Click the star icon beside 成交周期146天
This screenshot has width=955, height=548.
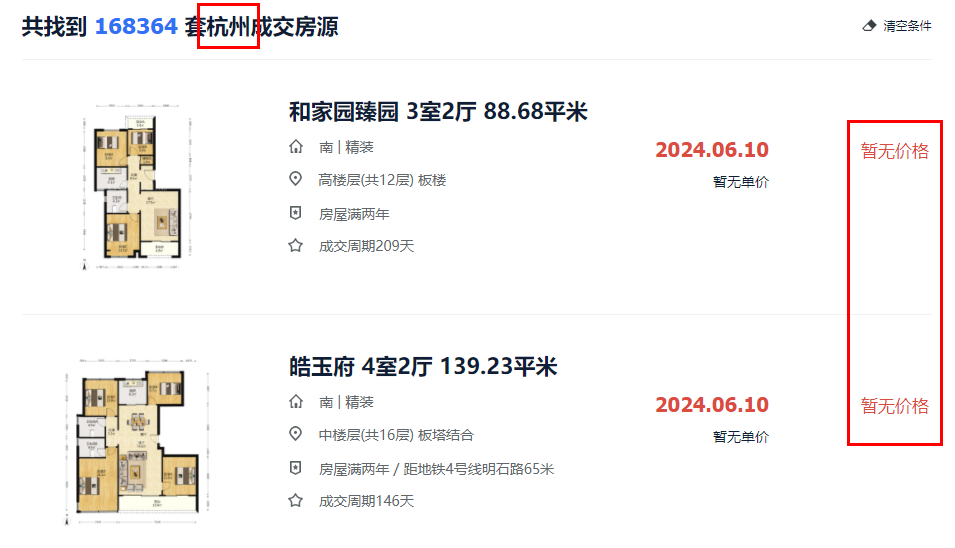295,501
